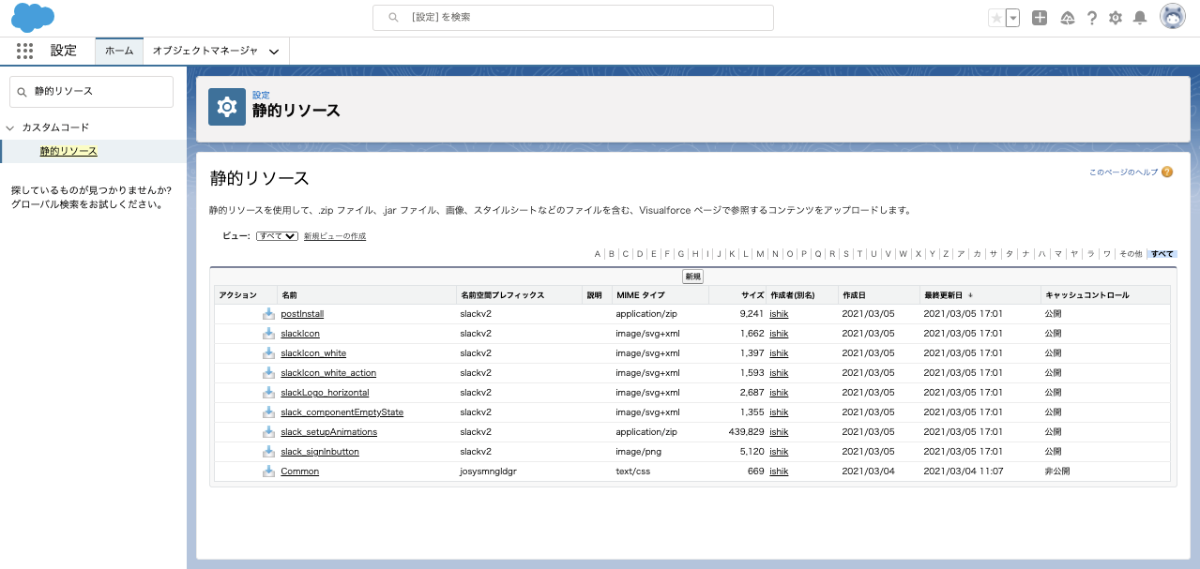Image resolution: width=1200 pixels, height=569 pixels.
Task: Click the favorites star icon
Action: (996, 18)
